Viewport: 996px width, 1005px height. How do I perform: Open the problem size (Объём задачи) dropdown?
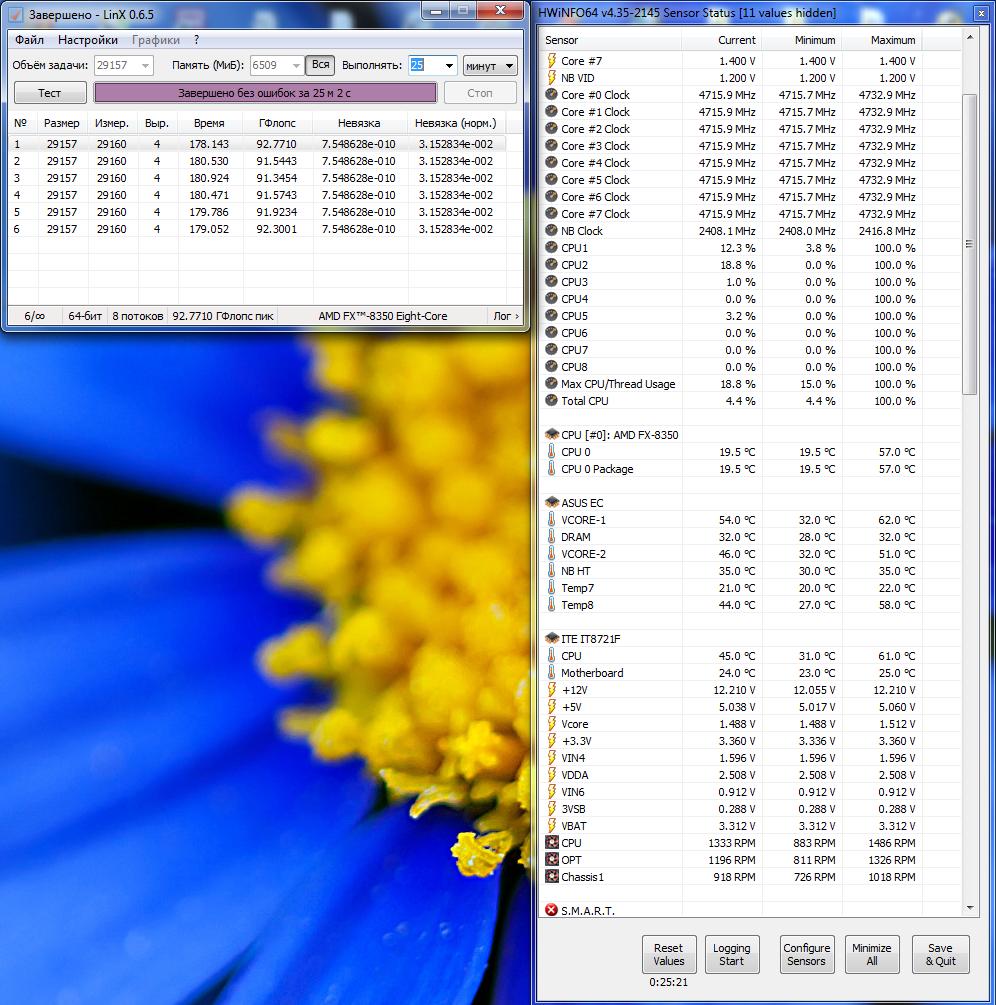(x=145, y=65)
